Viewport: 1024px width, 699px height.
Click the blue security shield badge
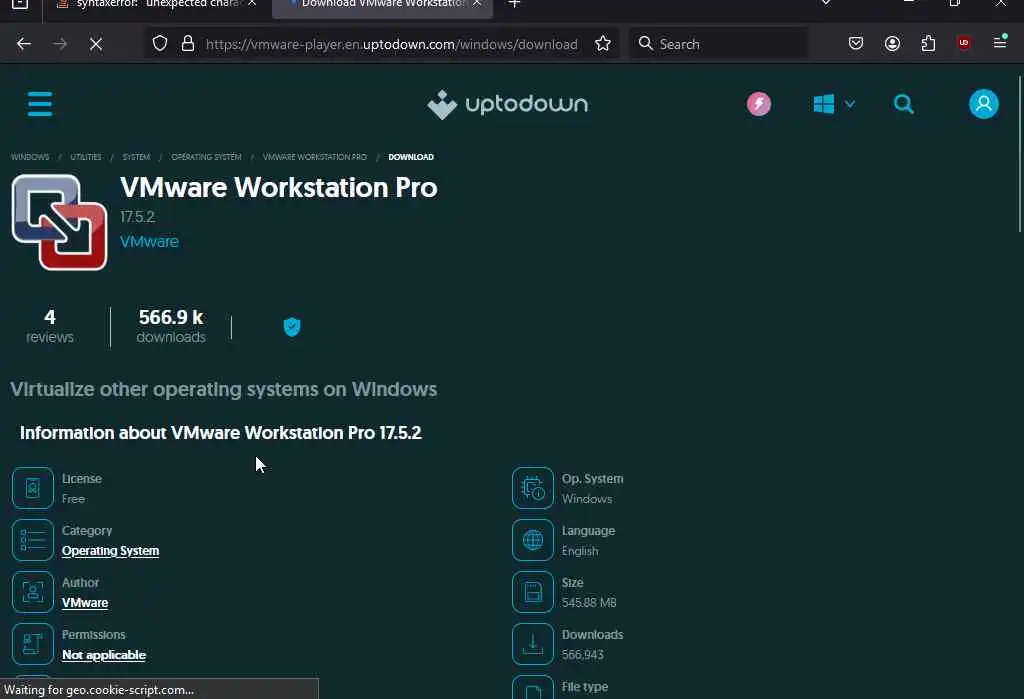292,327
